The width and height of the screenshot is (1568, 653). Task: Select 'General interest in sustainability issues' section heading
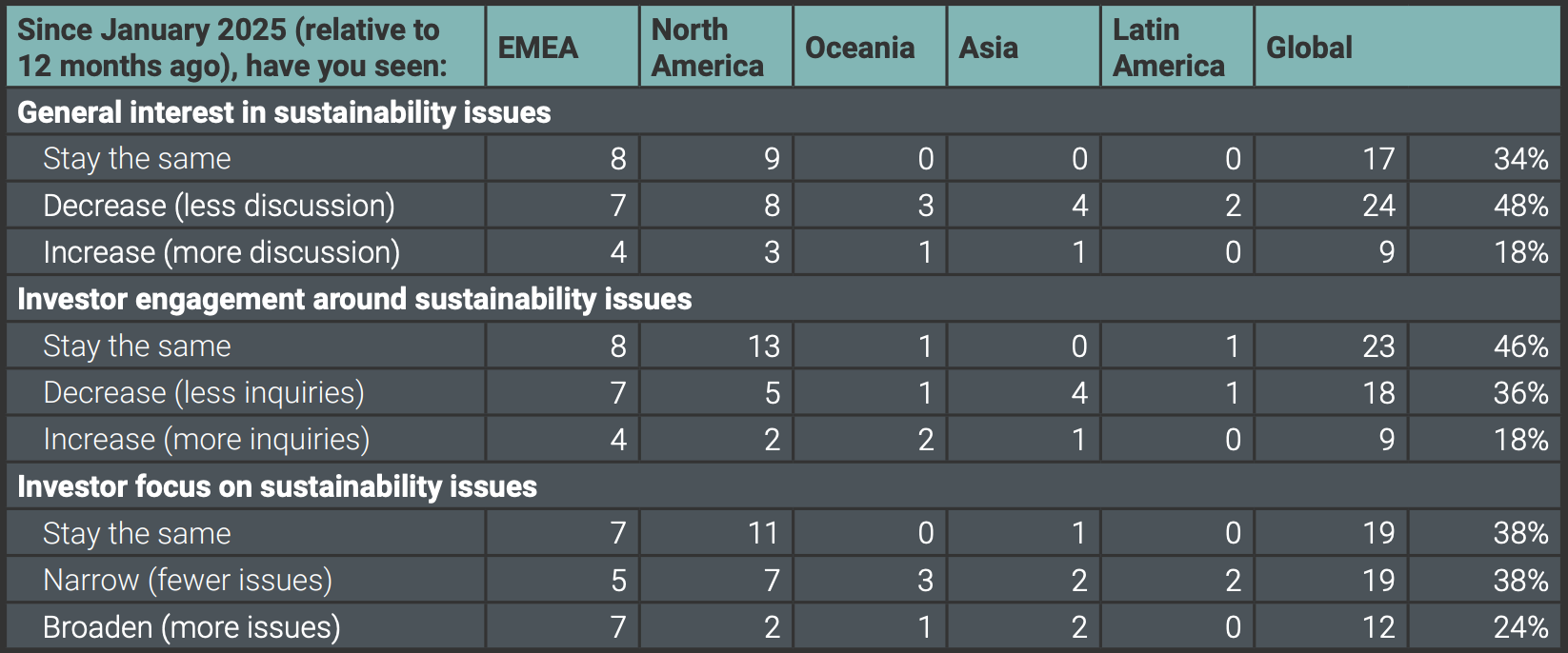[x=284, y=112]
